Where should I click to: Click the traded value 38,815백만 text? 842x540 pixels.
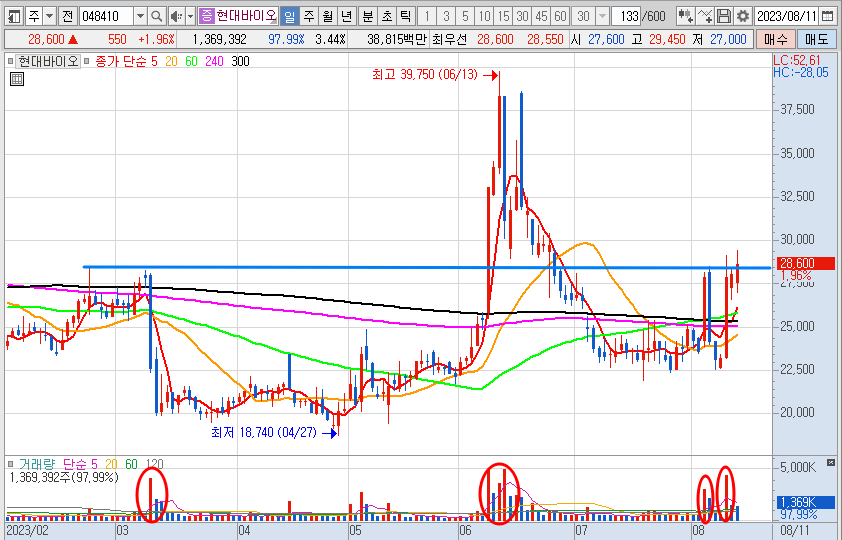coord(396,39)
